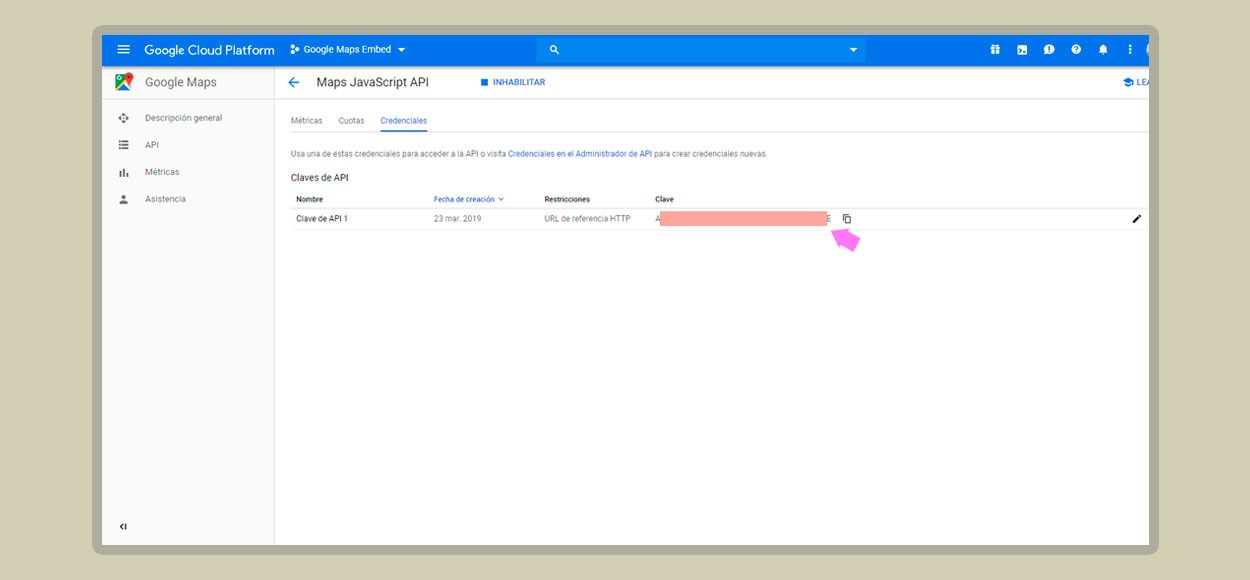Switch to the Métricas tab
This screenshot has width=1250, height=580.
pyautogui.click(x=306, y=121)
